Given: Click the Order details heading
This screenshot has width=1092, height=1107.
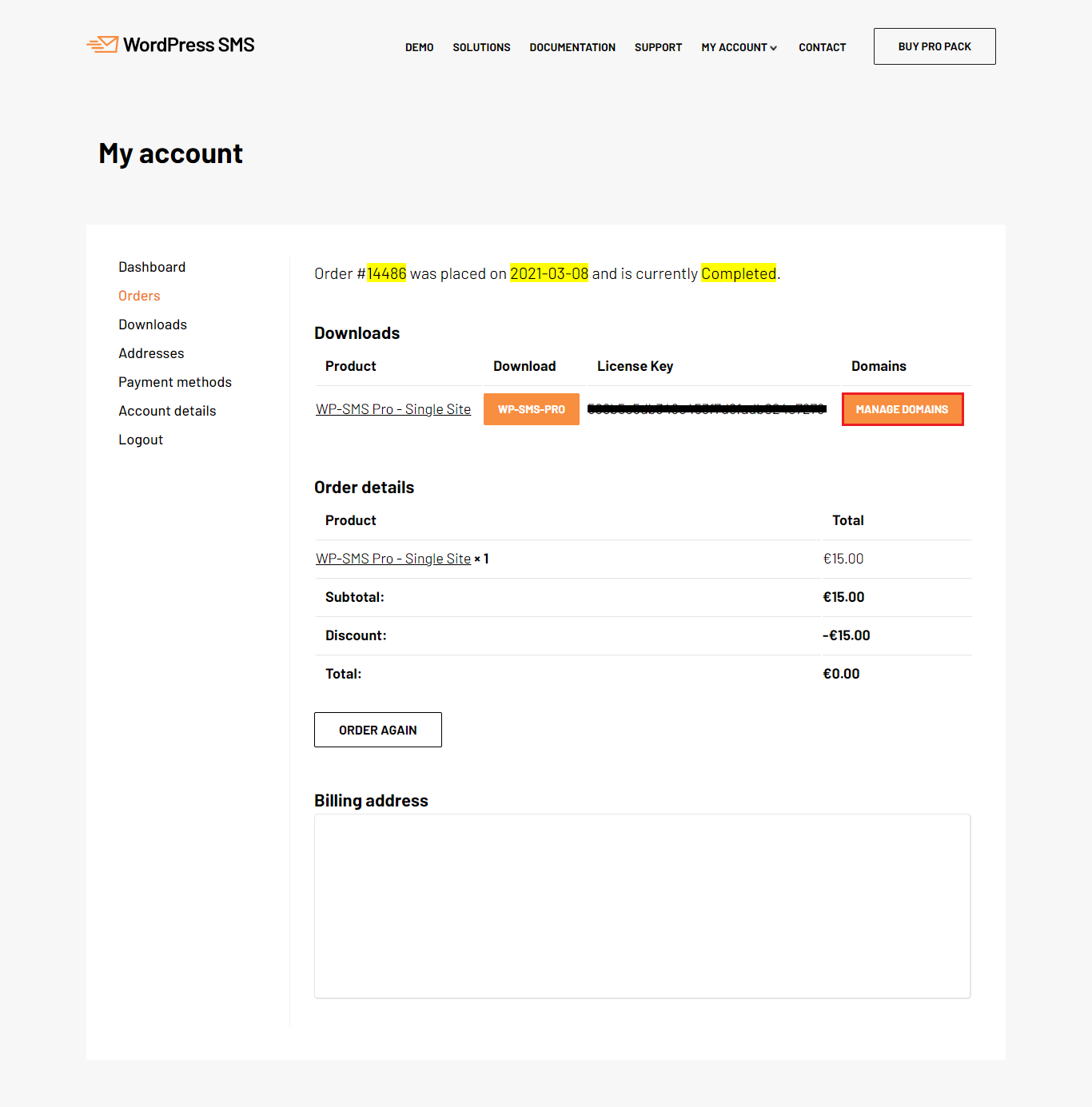Looking at the screenshot, I should (x=365, y=488).
